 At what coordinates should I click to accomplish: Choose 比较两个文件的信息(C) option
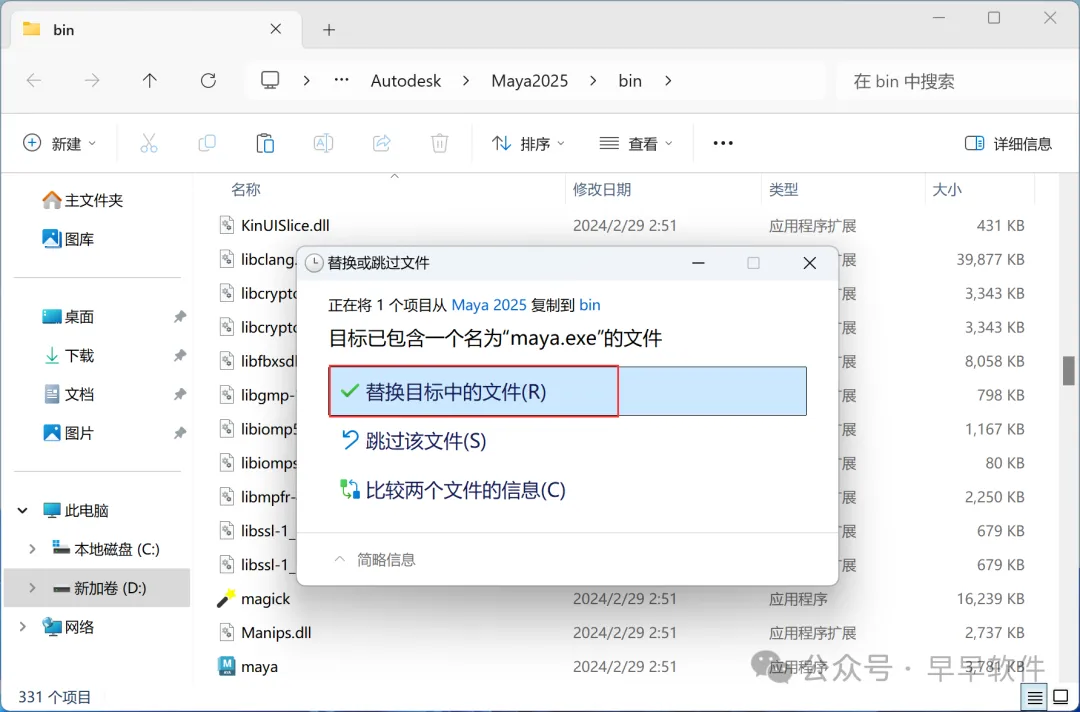(453, 490)
